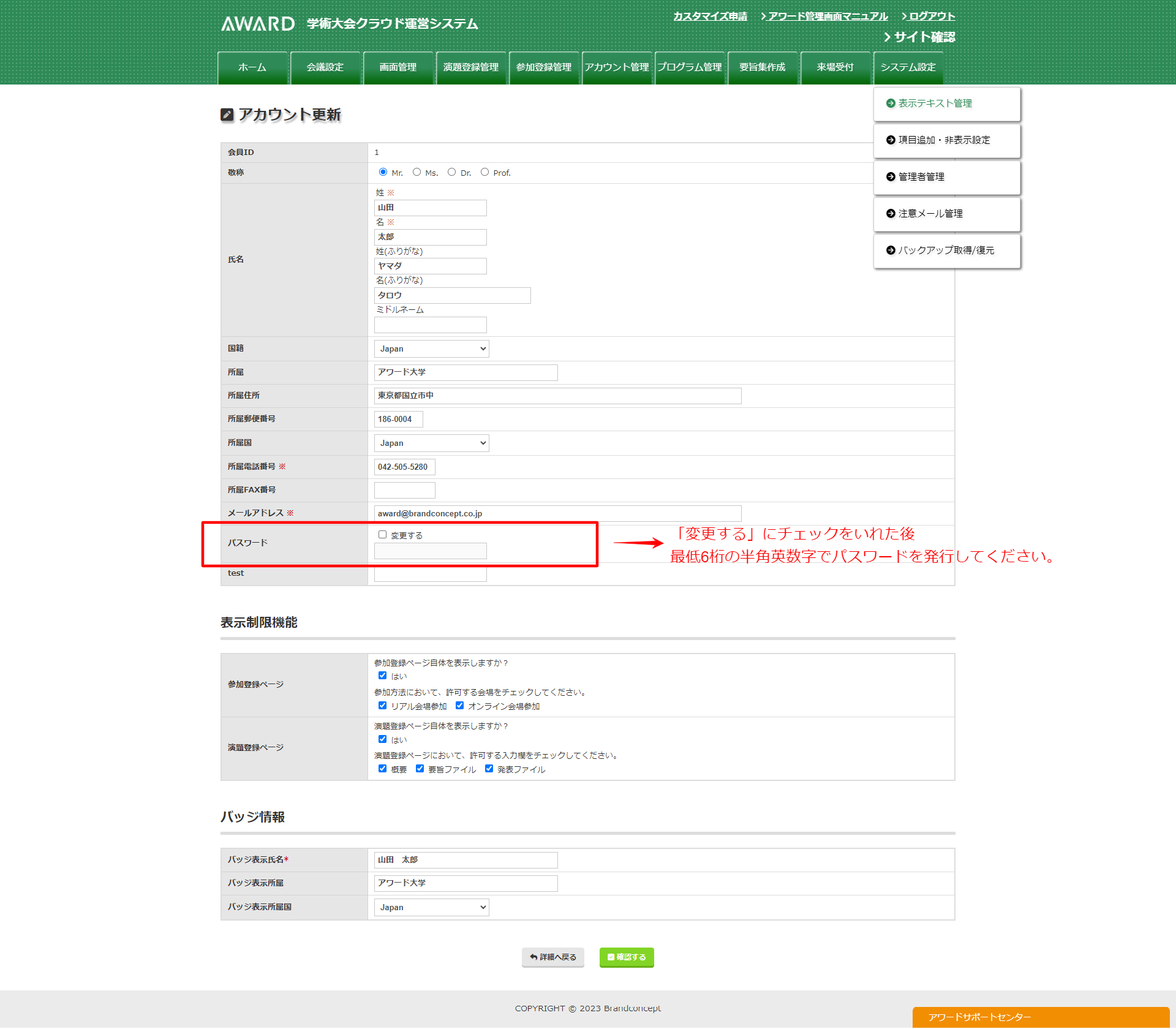Switch to the プログラム管理 tab

tap(689, 67)
